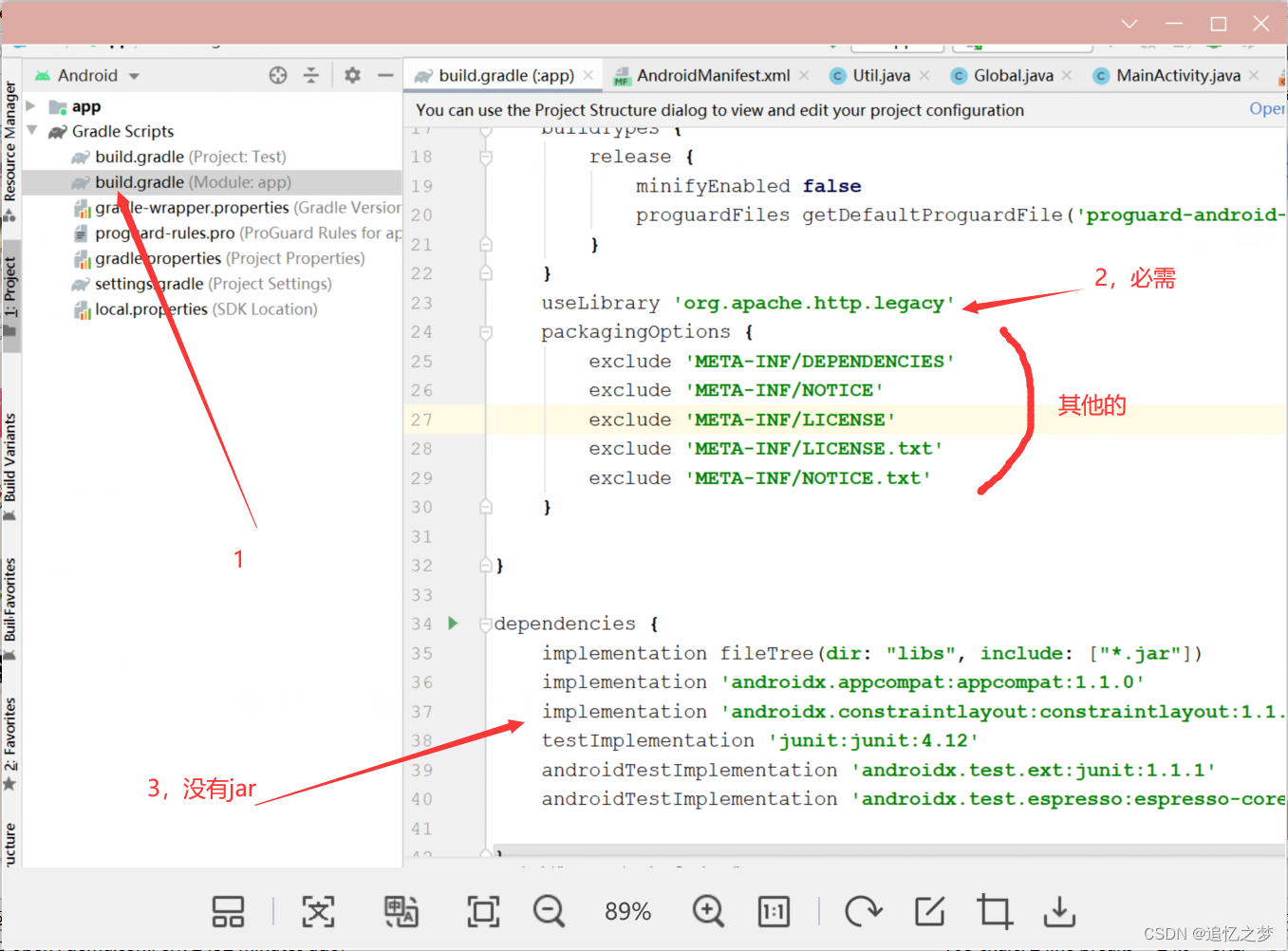
Task: Expand the app module node
Action: [29, 106]
